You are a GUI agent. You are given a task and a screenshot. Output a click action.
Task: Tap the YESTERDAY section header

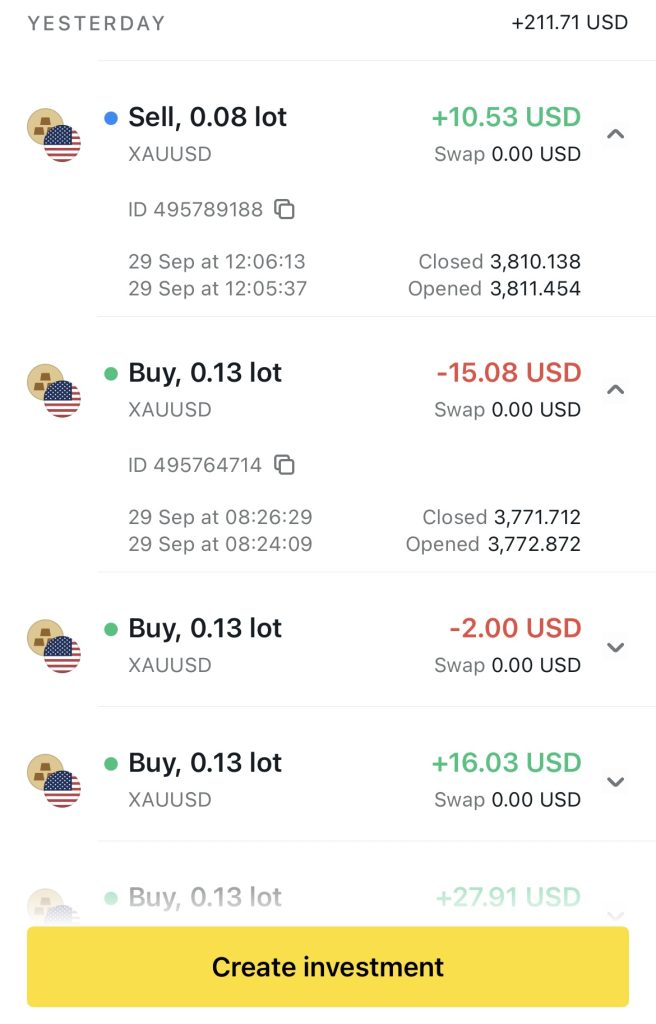coord(96,23)
